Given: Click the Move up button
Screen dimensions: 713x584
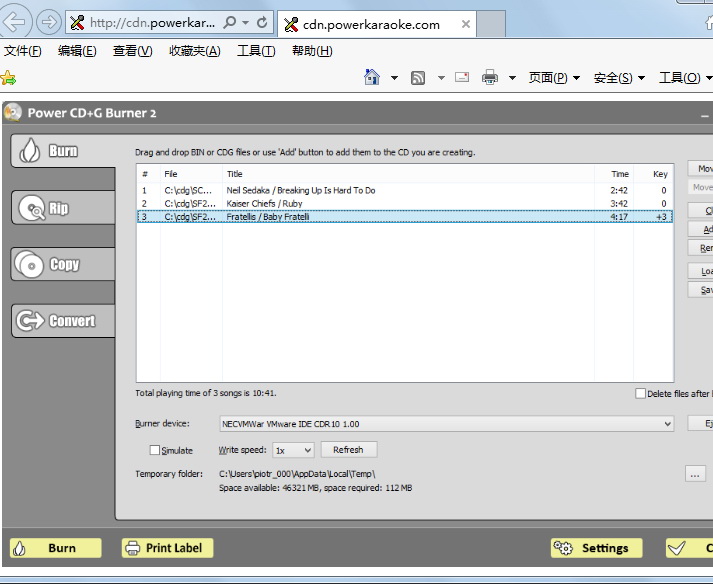Looking at the screenshot, I should tap(700, 169).
